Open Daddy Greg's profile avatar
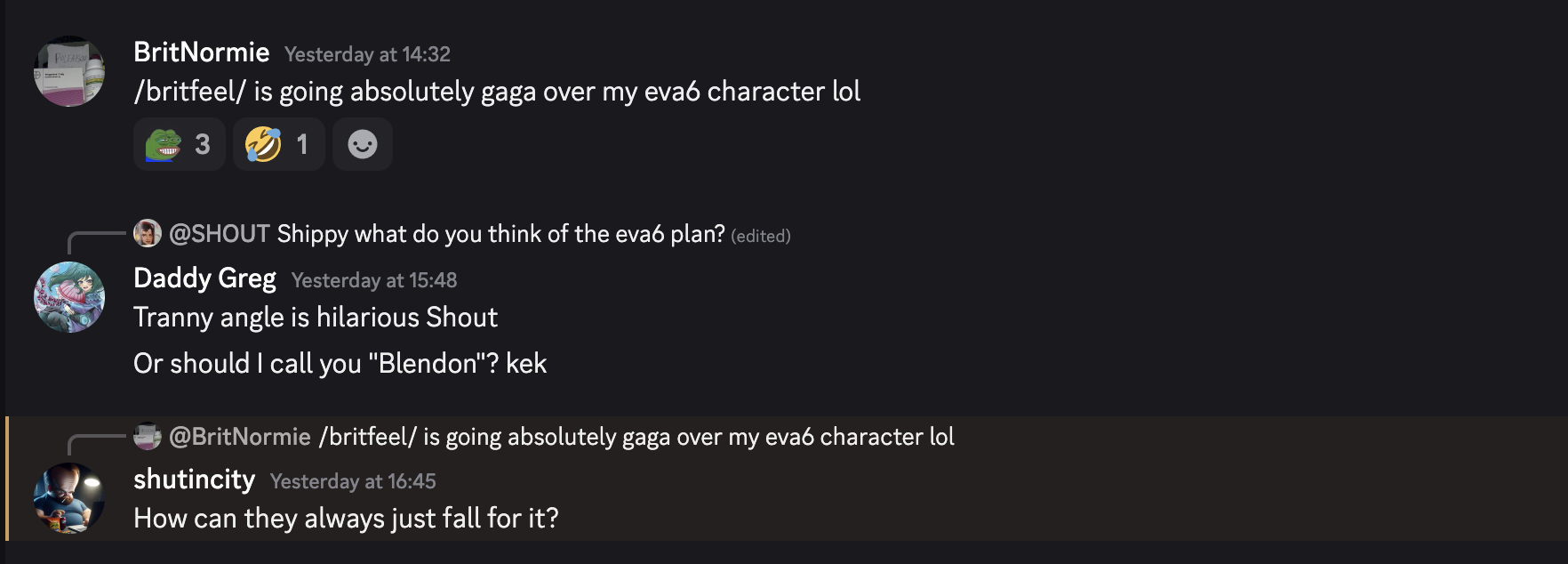This screenshot has width=1568, height=564. (69, 297)
